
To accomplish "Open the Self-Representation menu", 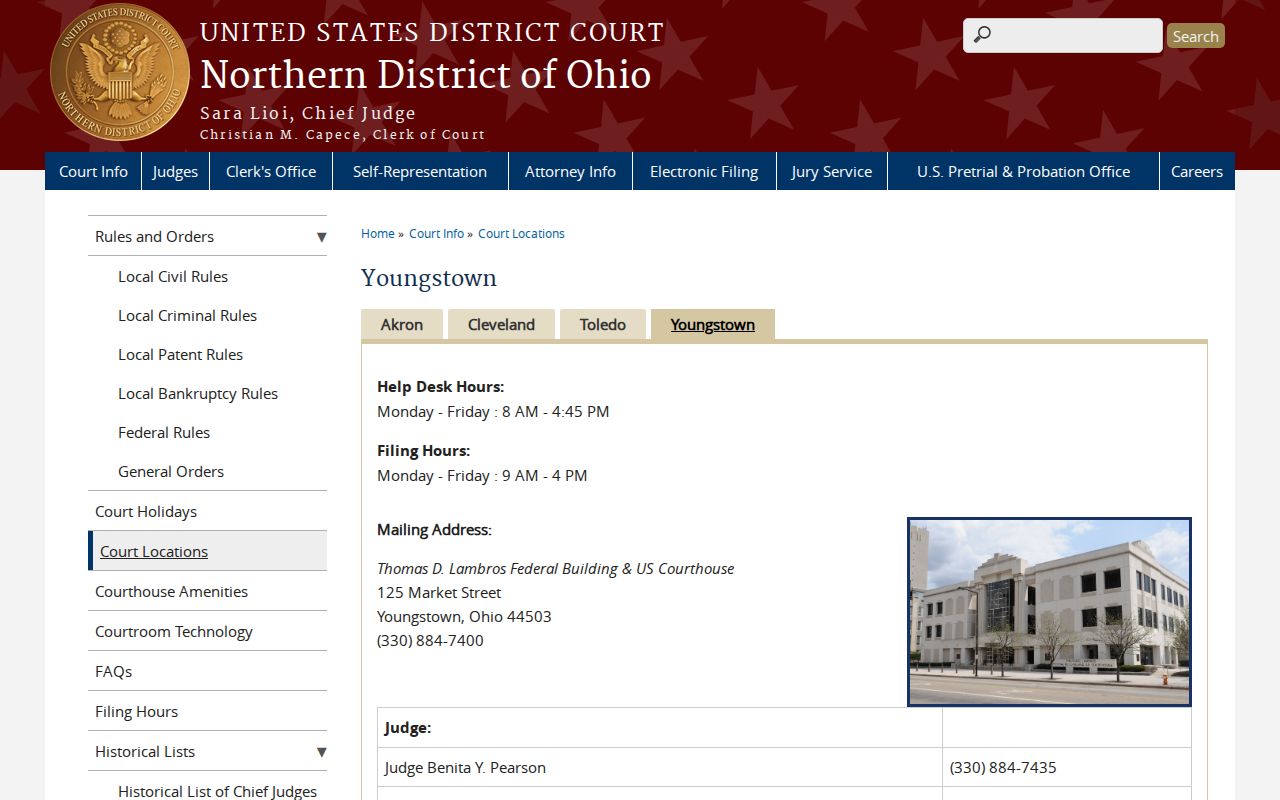I will 420,171.
